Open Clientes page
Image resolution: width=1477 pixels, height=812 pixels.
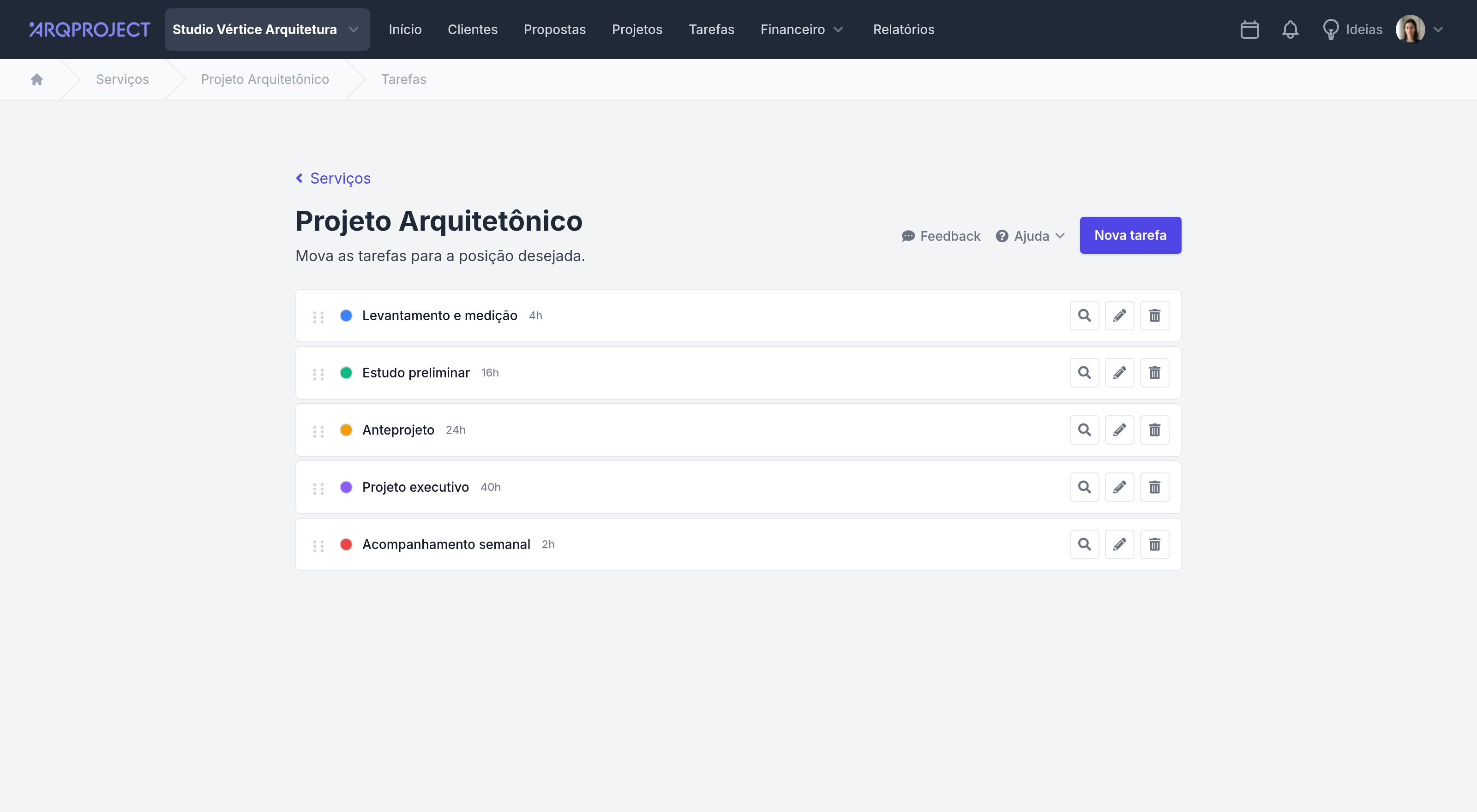click(473, 29)
